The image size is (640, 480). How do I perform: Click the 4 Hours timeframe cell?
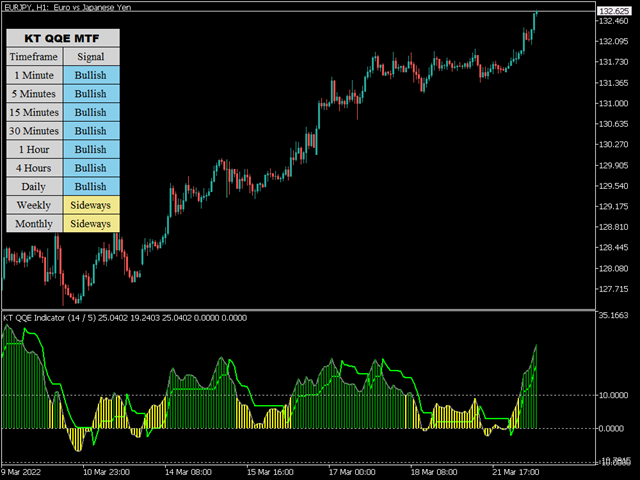click(x=34, y=168)
